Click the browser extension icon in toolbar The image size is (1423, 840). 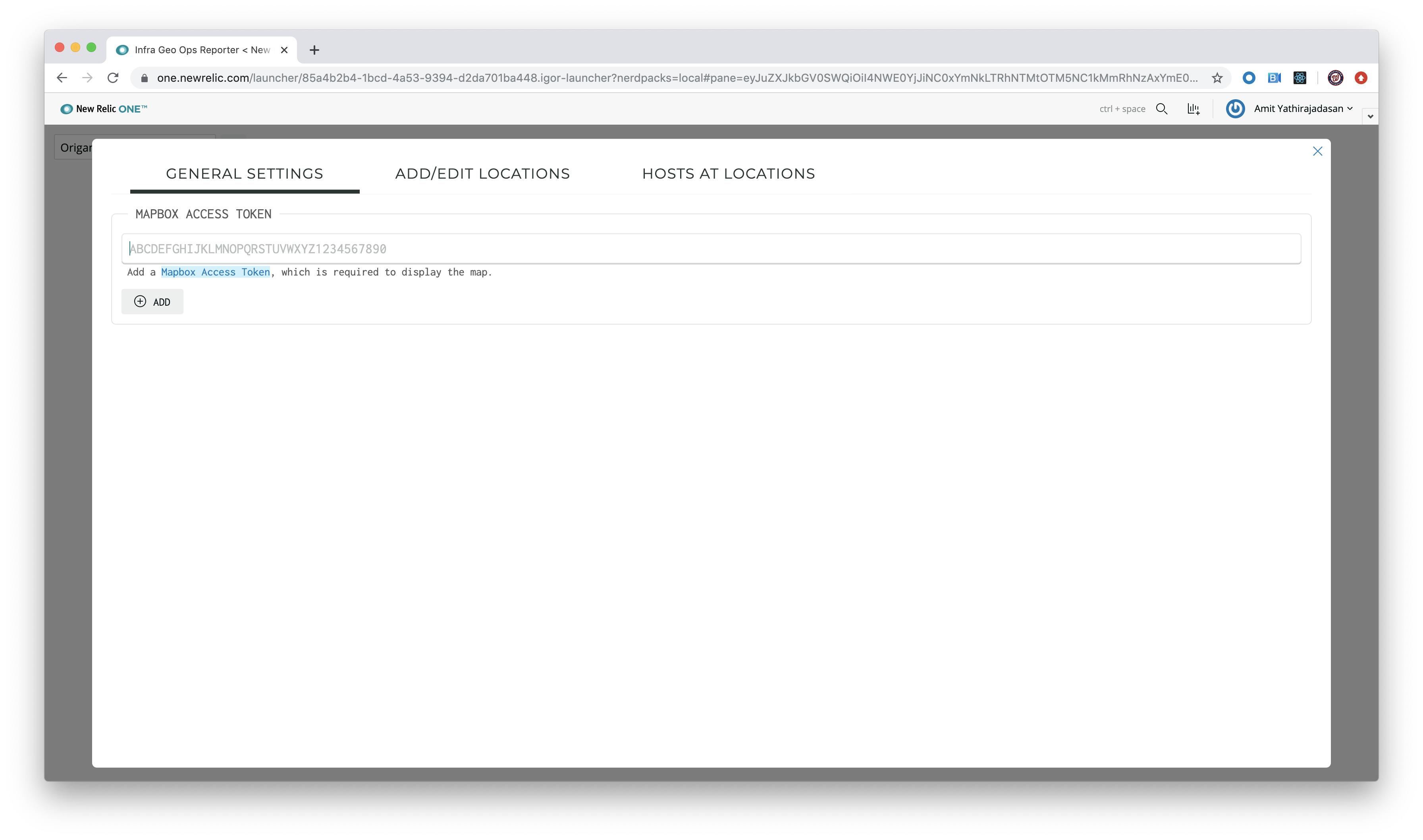(1300, 78)
